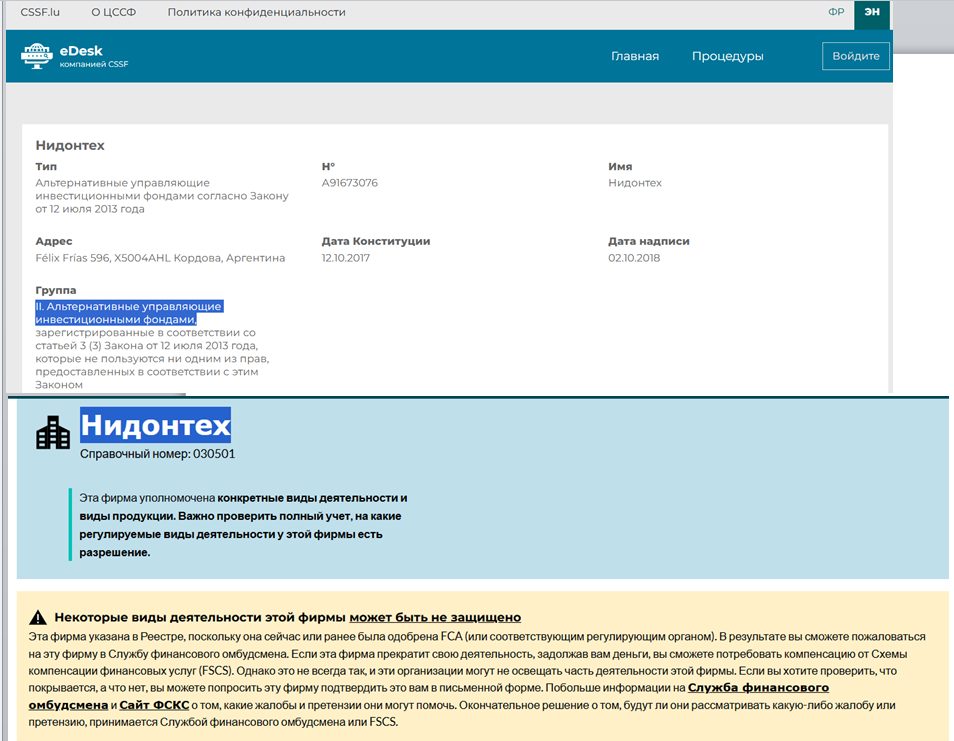Open Политика конфиденциальности link
The image size is (954, 741).
tap(256, 12)
